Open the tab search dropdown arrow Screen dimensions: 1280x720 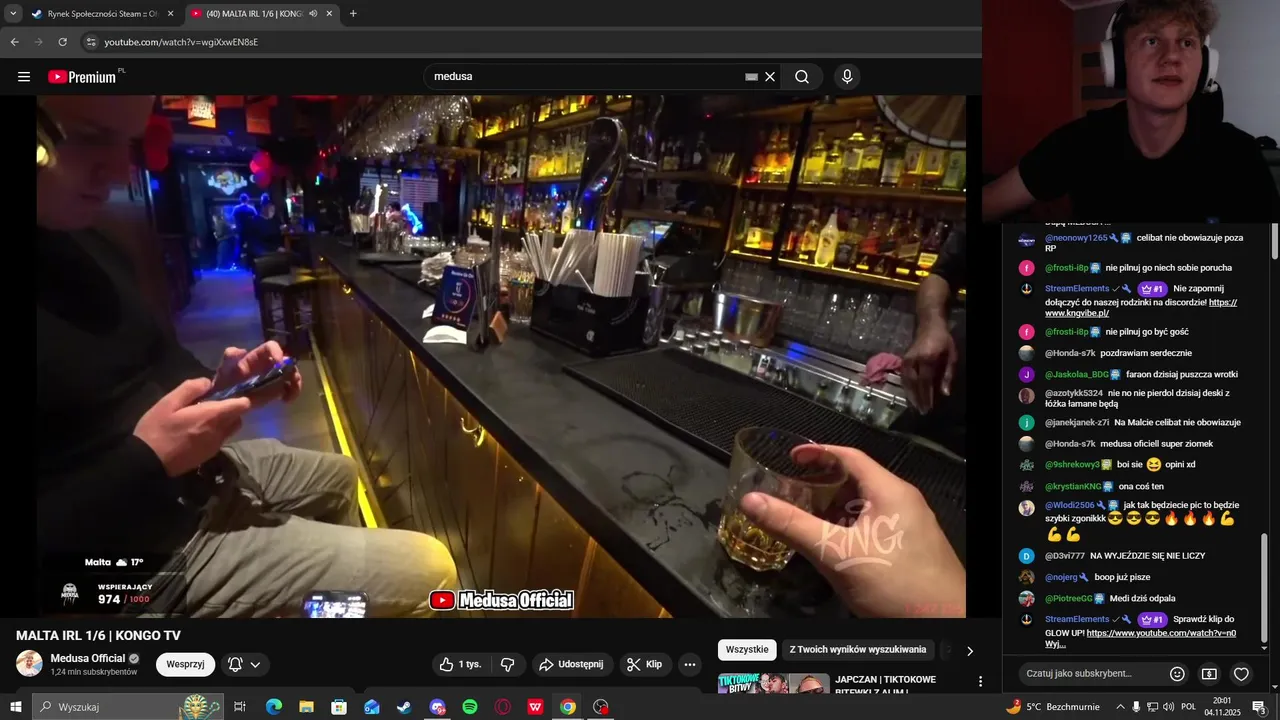tap(13, 14)
